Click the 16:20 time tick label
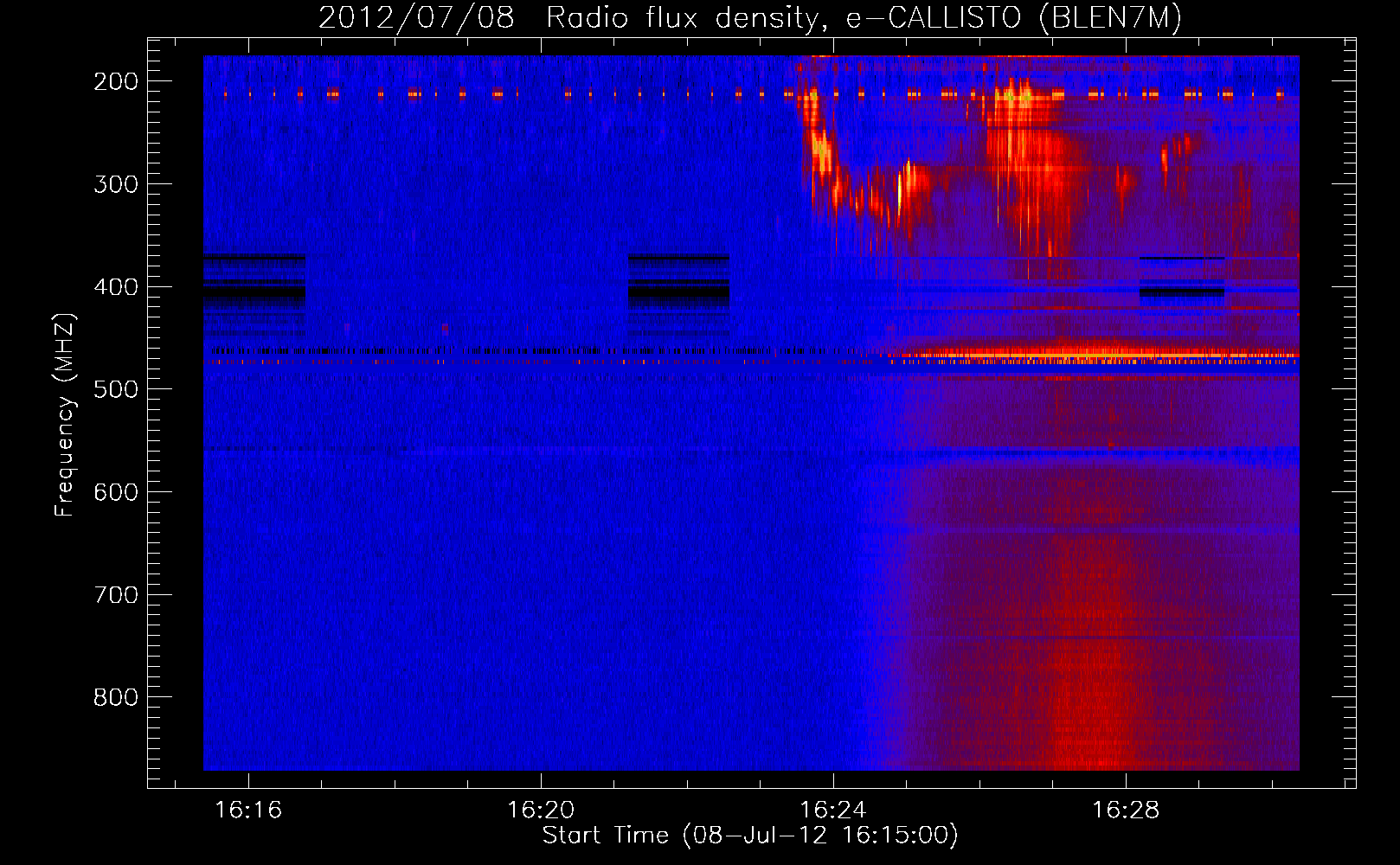The width and height of the screenshot is (1400, 865). tap(541, 811)
